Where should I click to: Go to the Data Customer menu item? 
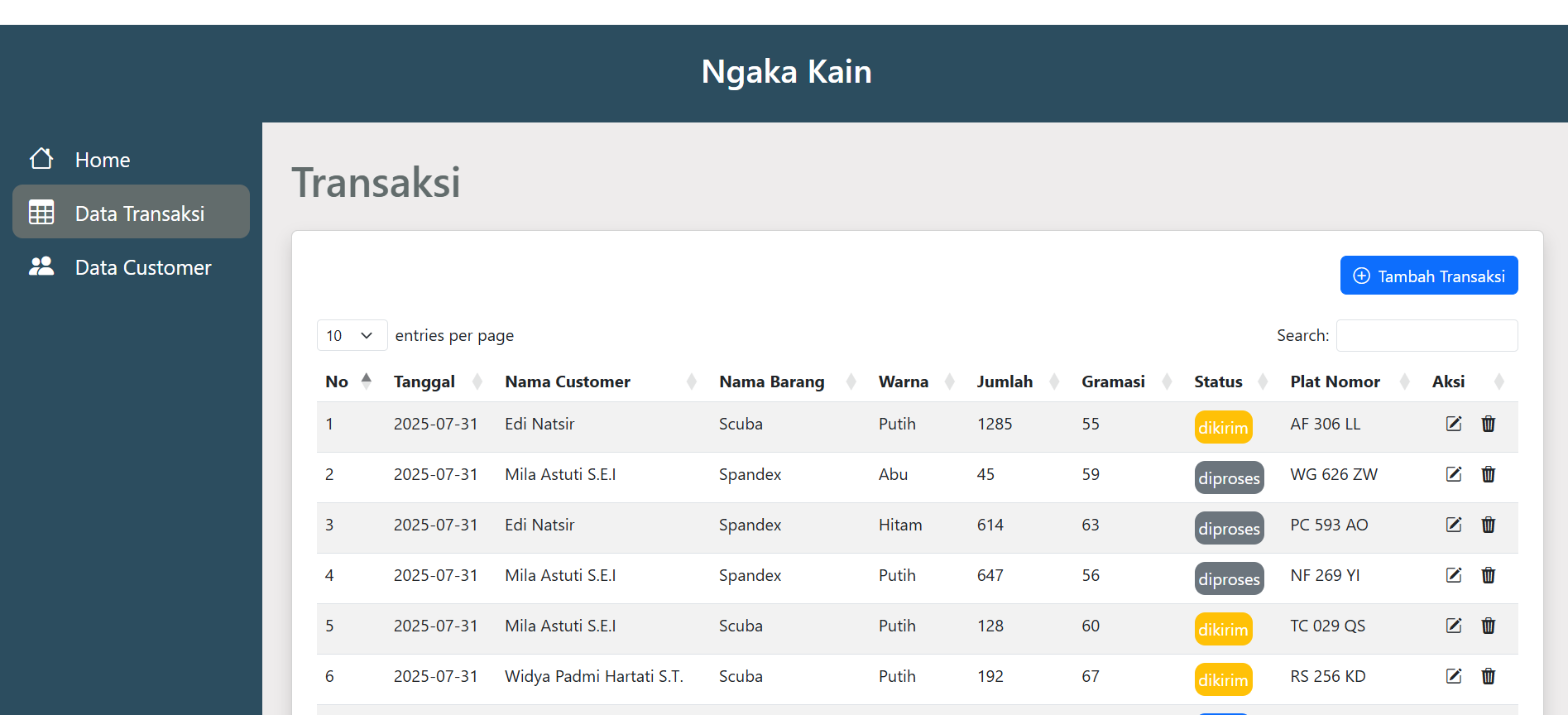pos(131,266)
